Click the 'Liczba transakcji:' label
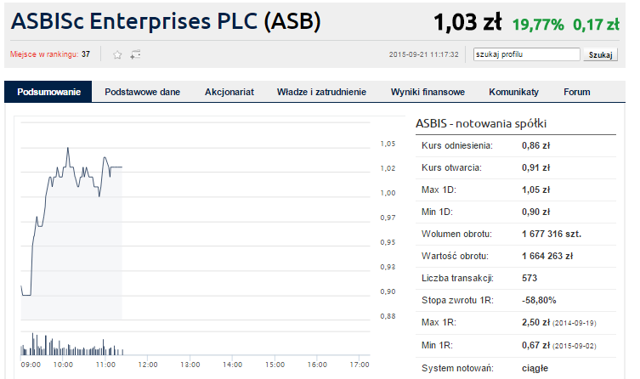640x379 pixels. pyautogui.click(x=457, y=278)
